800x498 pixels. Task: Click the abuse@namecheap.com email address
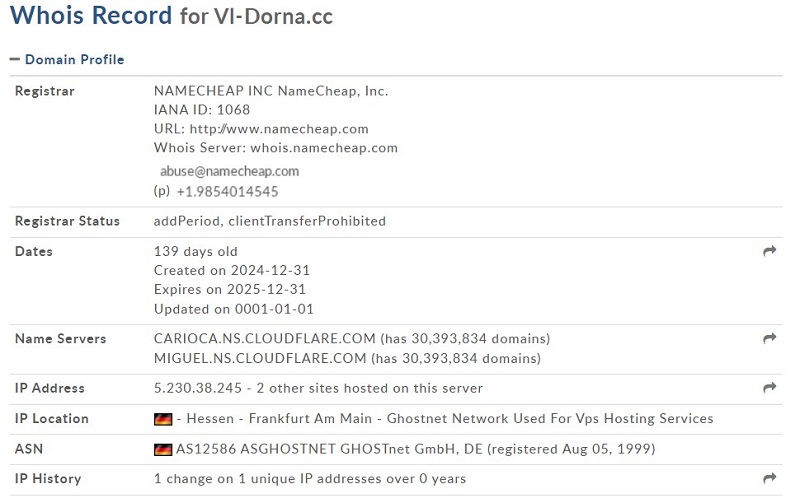click(230, 171)
